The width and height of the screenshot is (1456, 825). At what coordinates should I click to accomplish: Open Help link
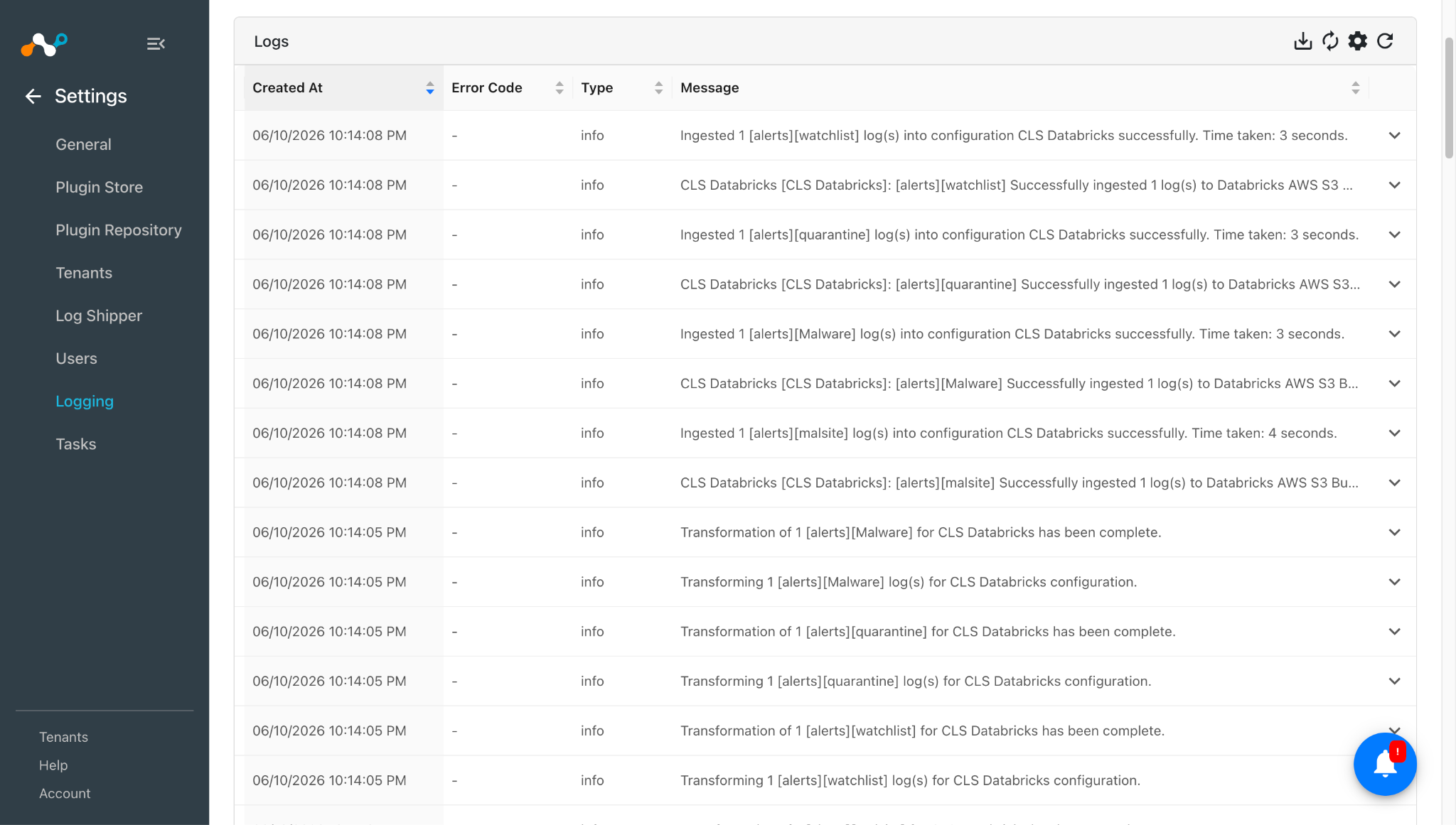point(53,765)
